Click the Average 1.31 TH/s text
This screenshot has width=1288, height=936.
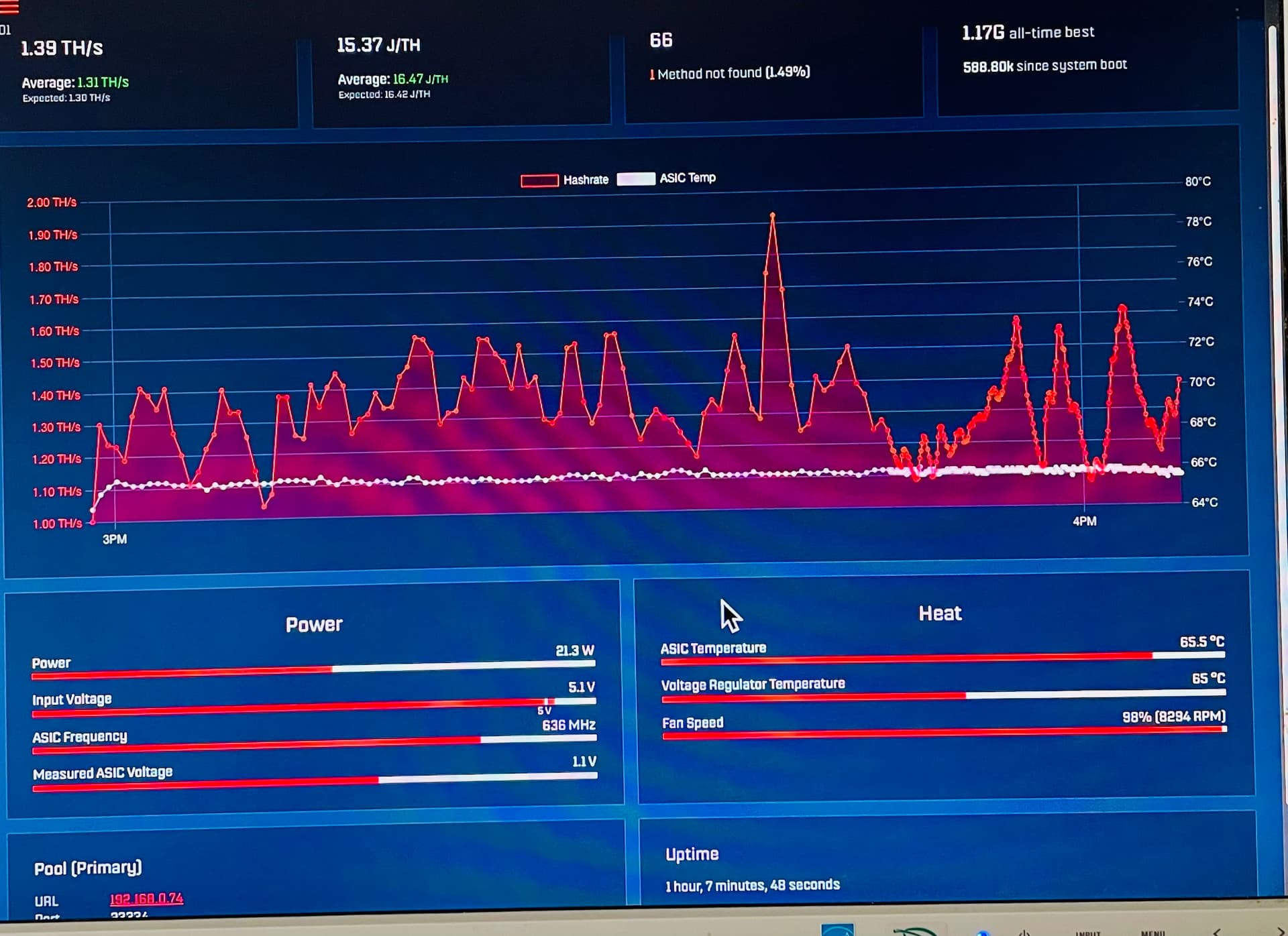(x=75, y=82)
